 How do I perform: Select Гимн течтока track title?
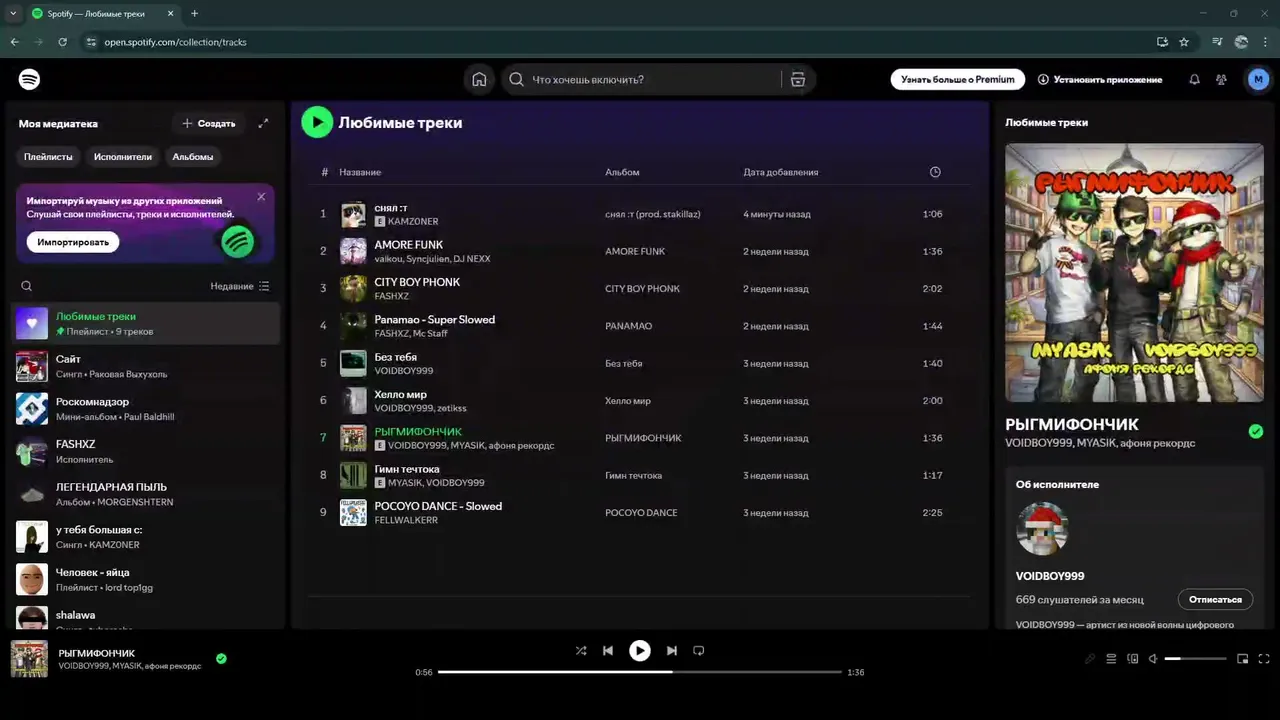click(406, 469)
